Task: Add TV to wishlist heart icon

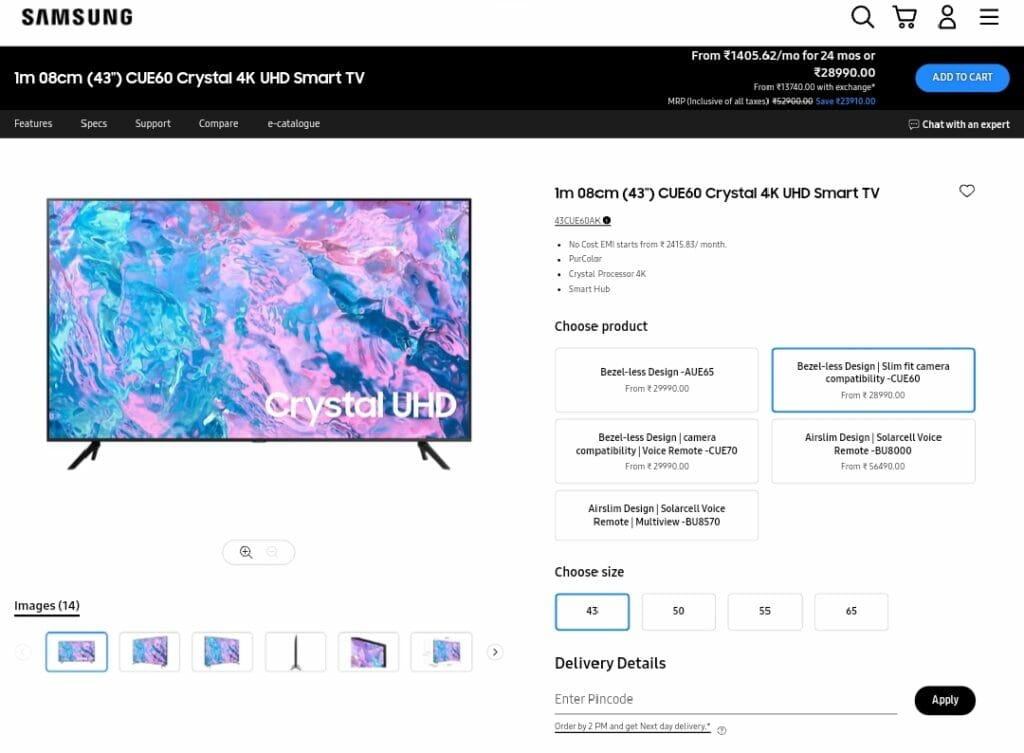Action: point(967,190)
